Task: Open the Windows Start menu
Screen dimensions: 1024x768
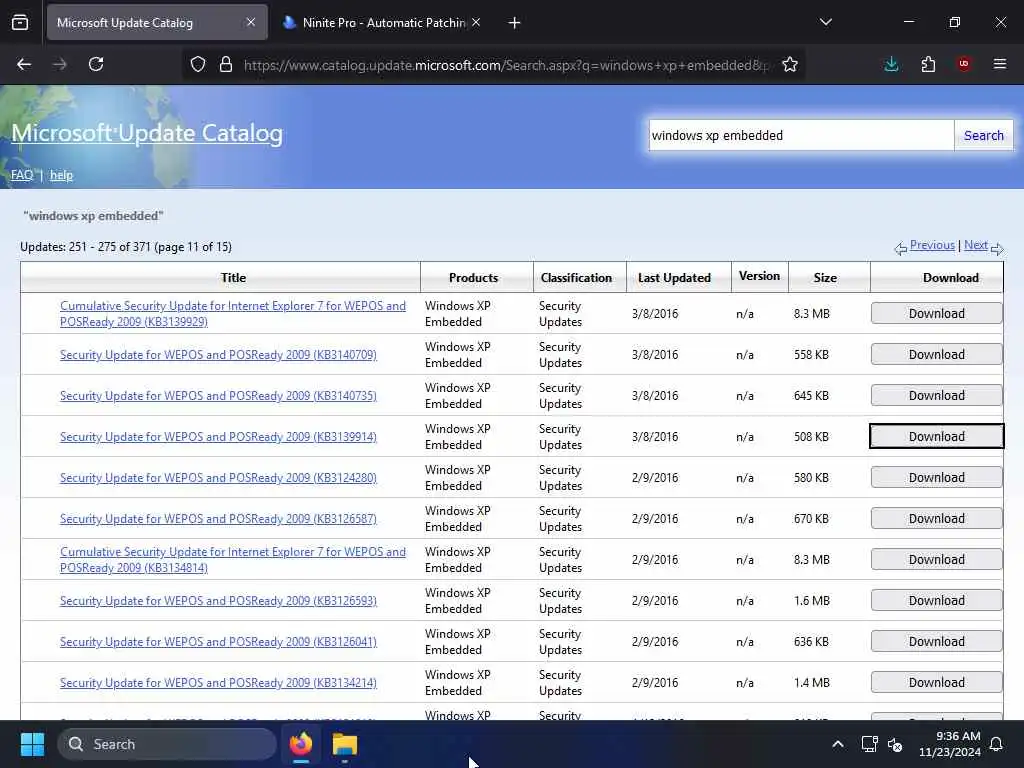Action: point(32,744)
